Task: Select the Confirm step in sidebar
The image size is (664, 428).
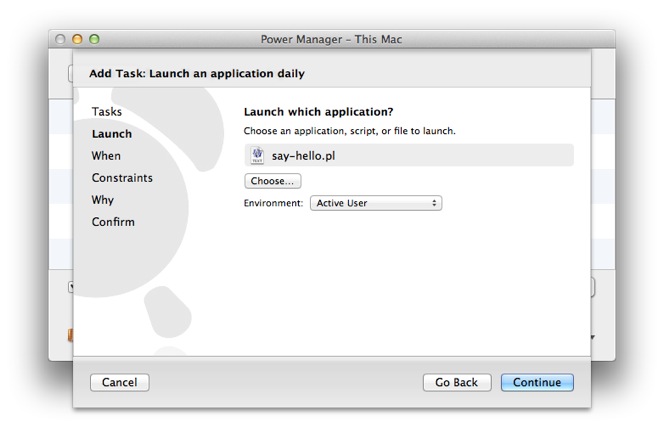Action: (113, 222)
